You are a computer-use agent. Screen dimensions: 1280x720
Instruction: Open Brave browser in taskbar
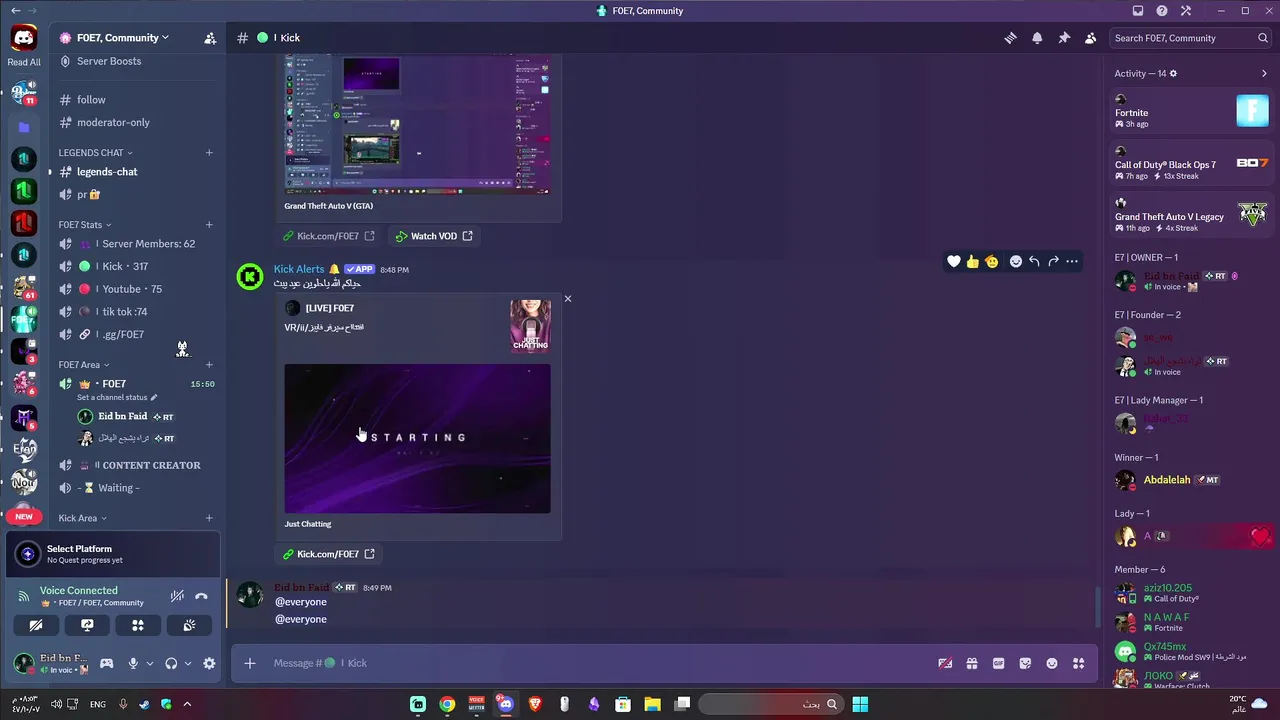(x=535, y=704)
